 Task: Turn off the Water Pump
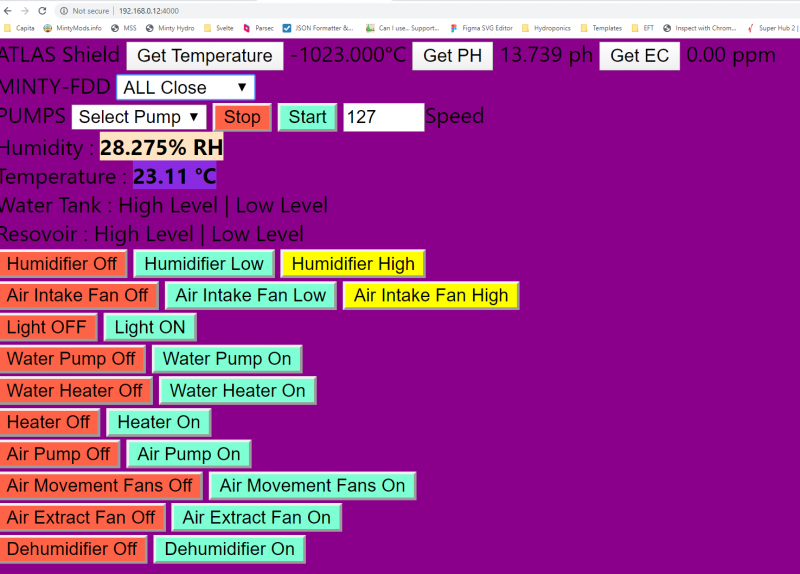tap(71, 359)
